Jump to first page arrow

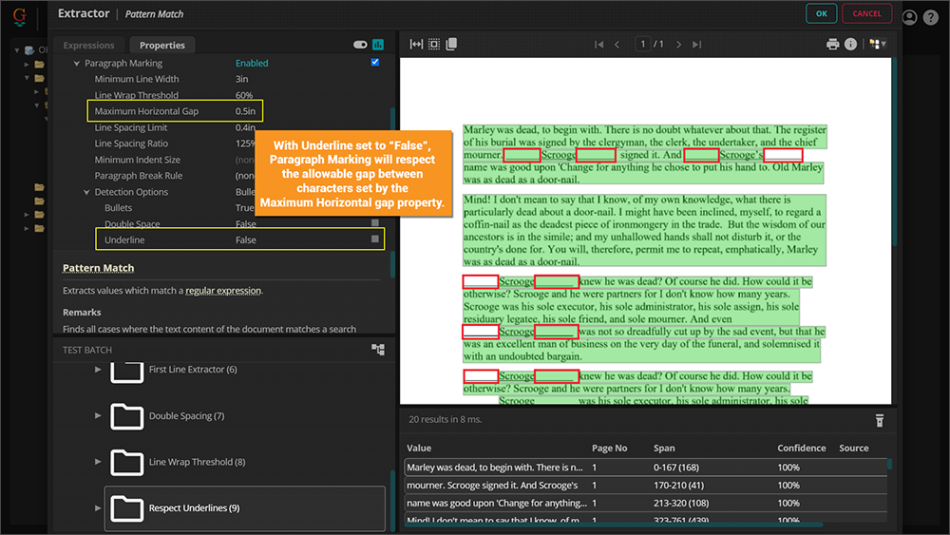599,44
